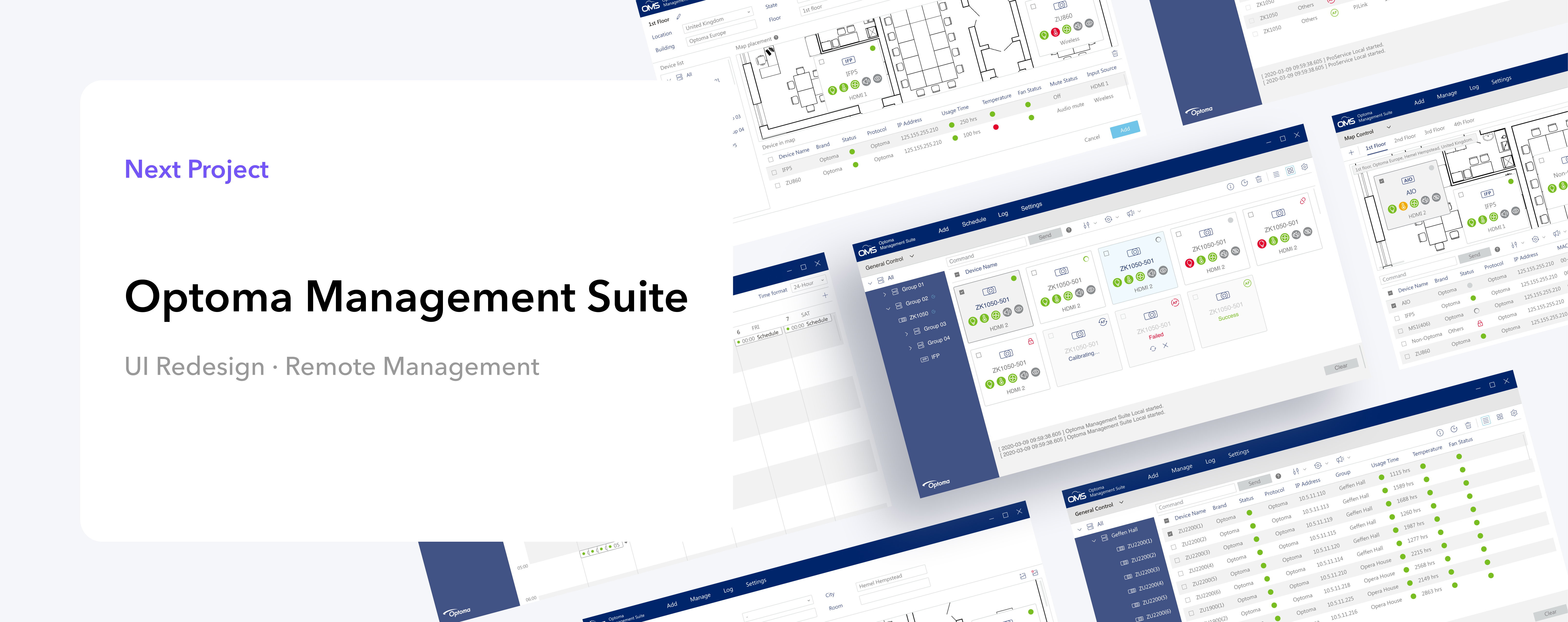This screenshot has width=1568, height=622.
Task: Switch to list view icon in center General Control window
Action: coord(1276,174)
